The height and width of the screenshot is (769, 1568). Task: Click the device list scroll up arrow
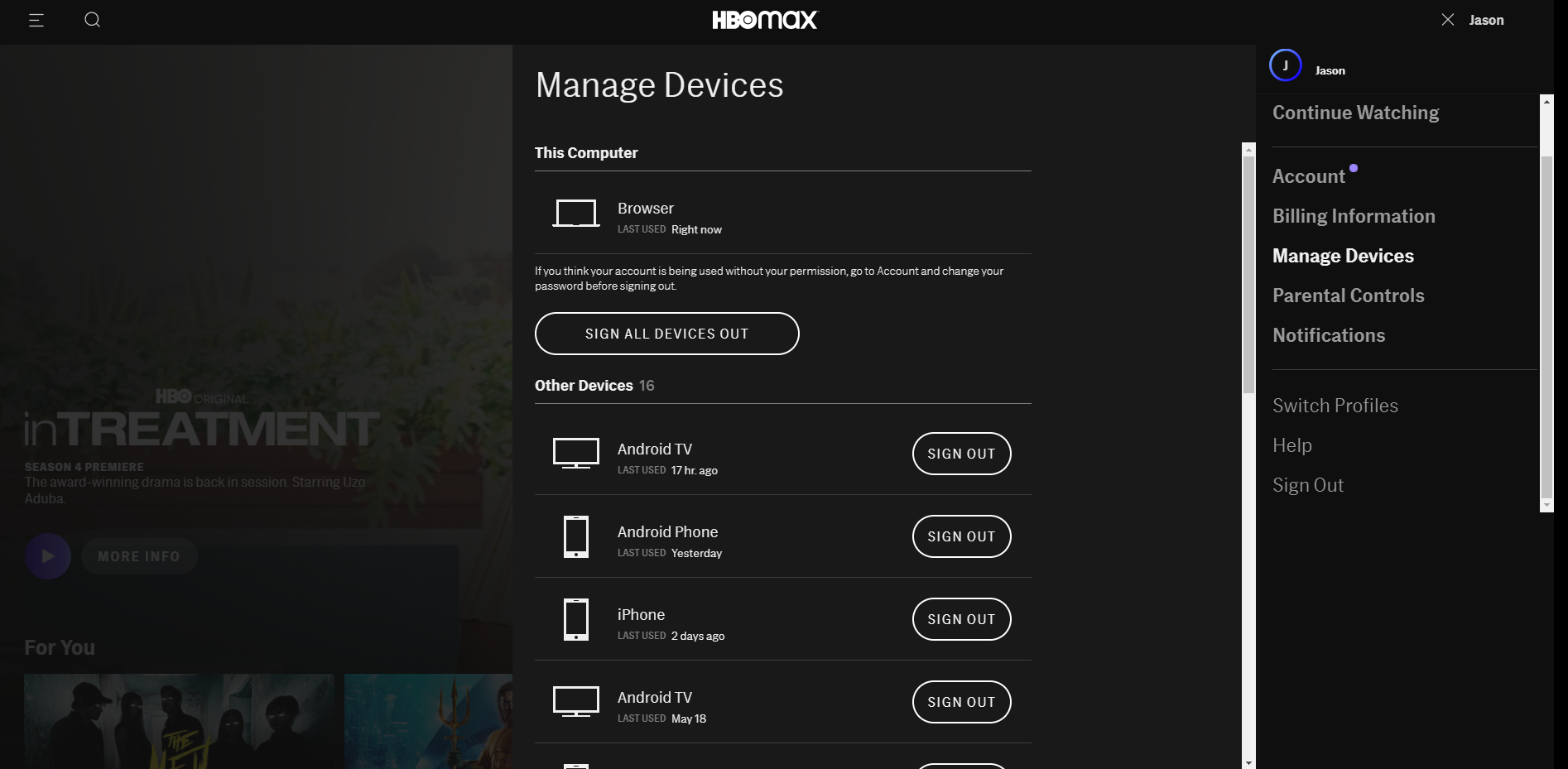[1249, 149]
